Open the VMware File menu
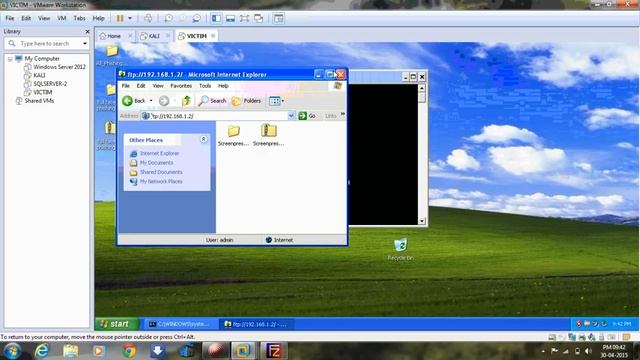The width and height of the screenshot is (640, 360). point(10,18)
